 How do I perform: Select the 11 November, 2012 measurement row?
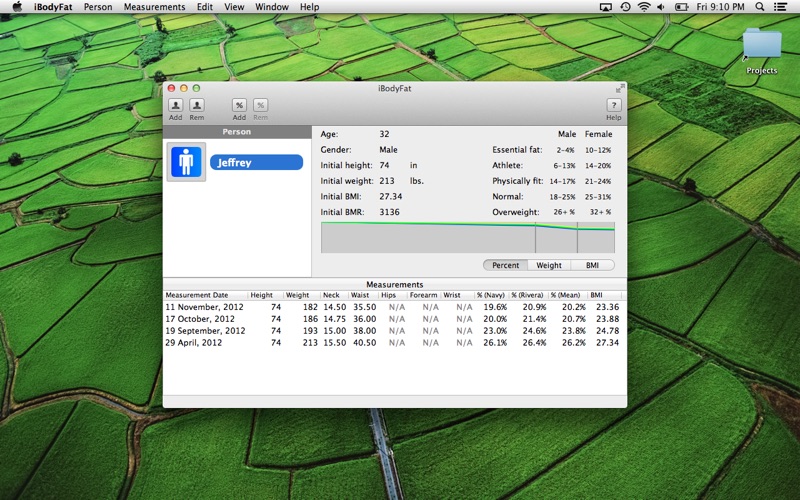tap(394, 307)
